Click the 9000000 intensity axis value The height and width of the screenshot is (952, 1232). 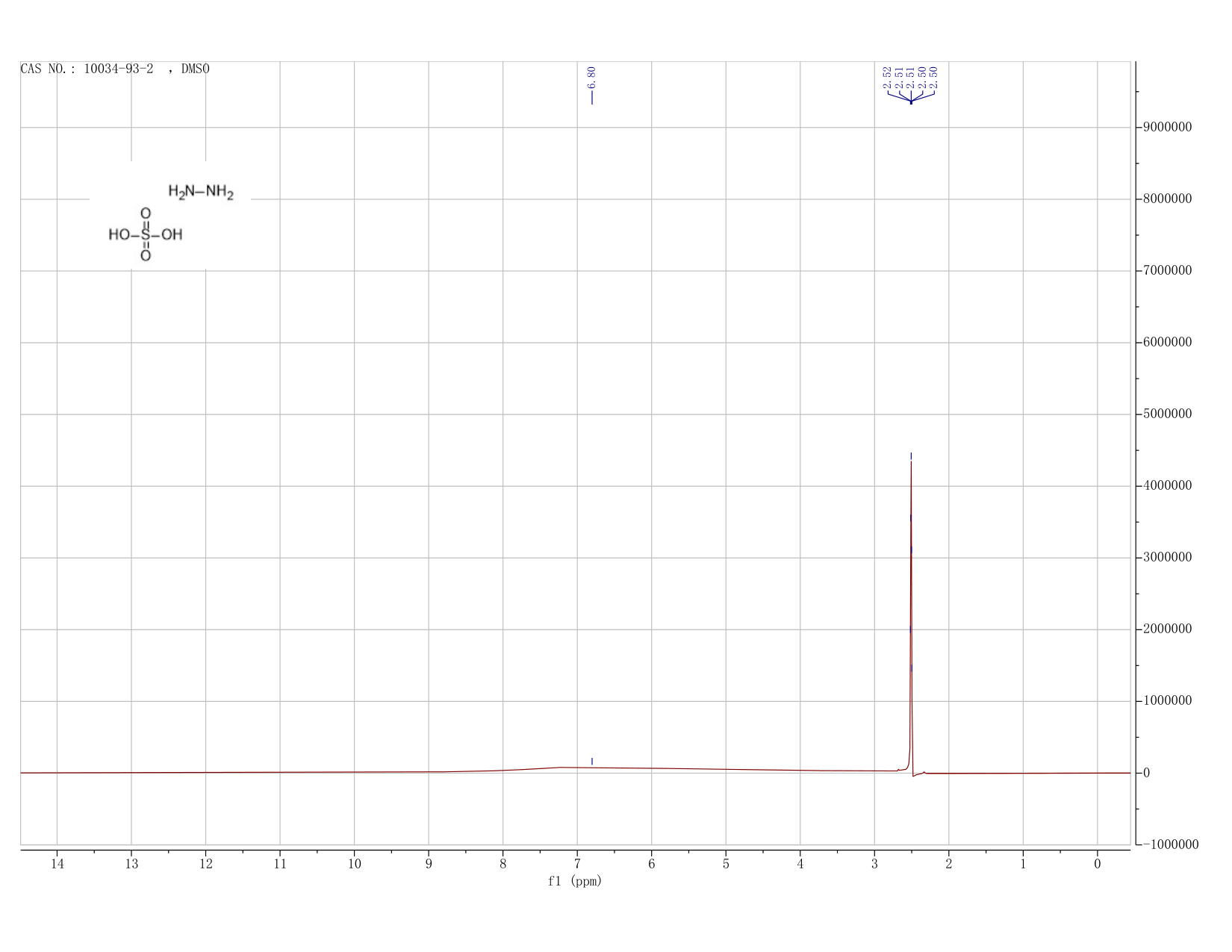click(x=1167, y=127)
